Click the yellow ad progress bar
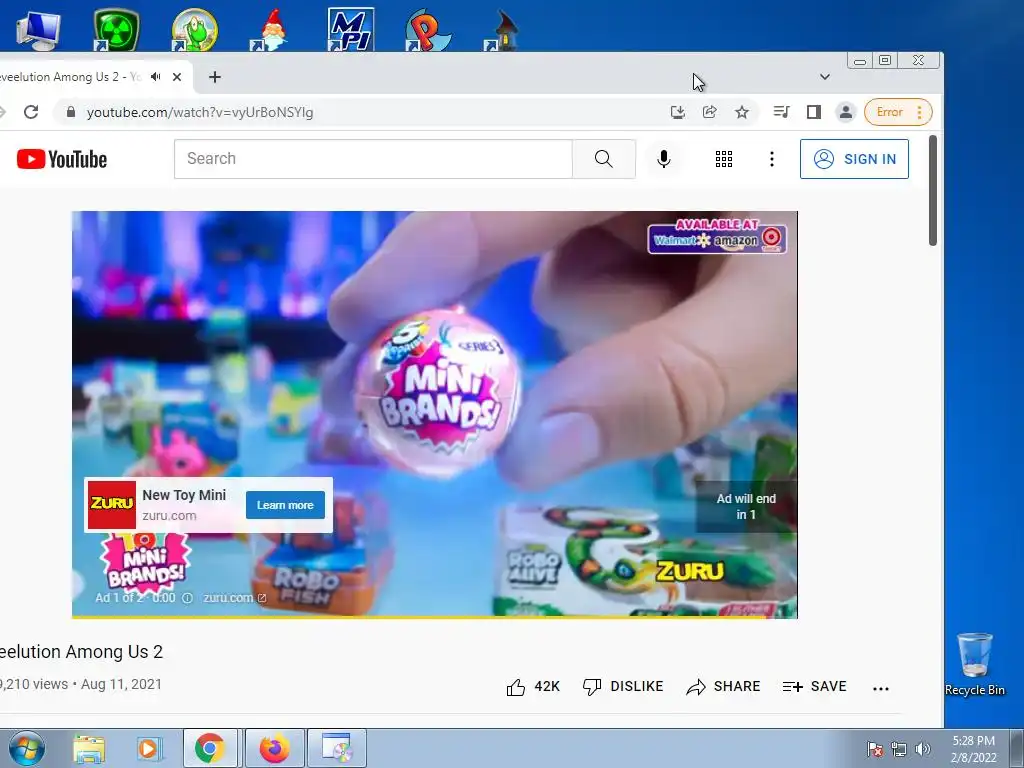 434,616
